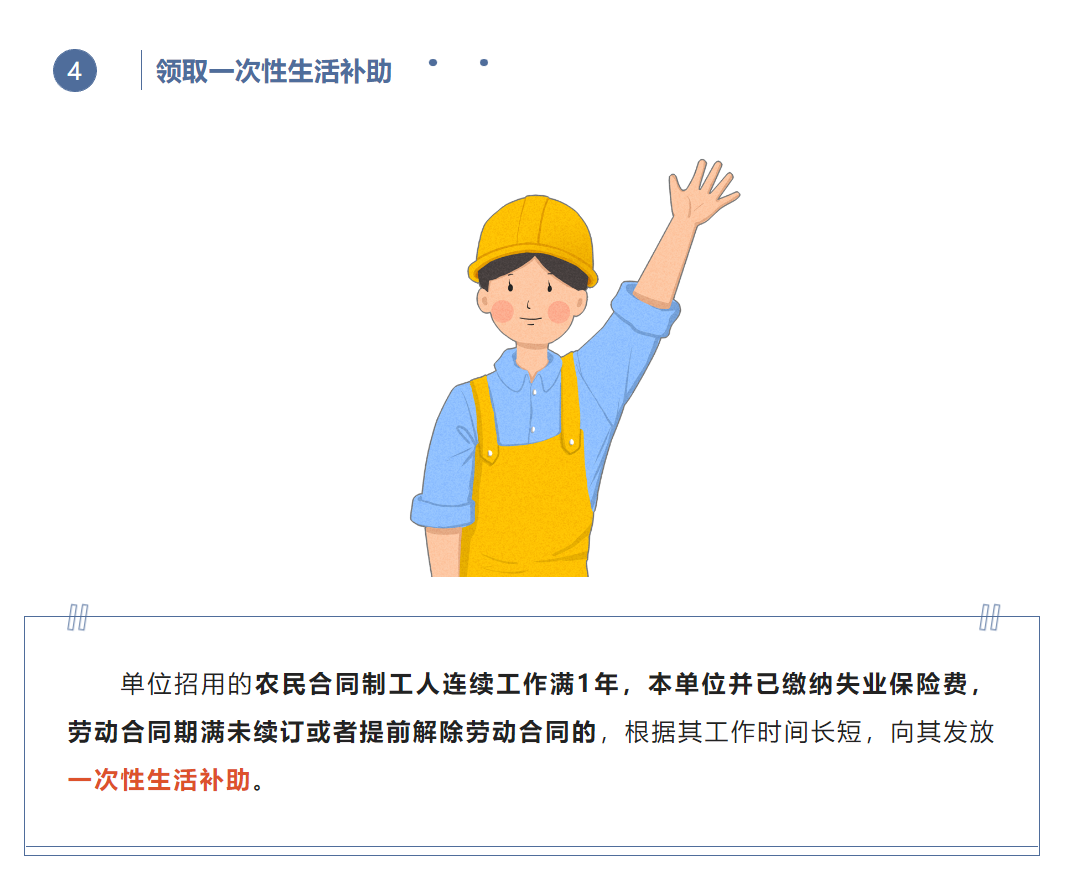Click the bold text 本单位并已缴纳失业保险费
Image resolution: width=1078 pixels, height=885 pixels.
coord(807,684)
